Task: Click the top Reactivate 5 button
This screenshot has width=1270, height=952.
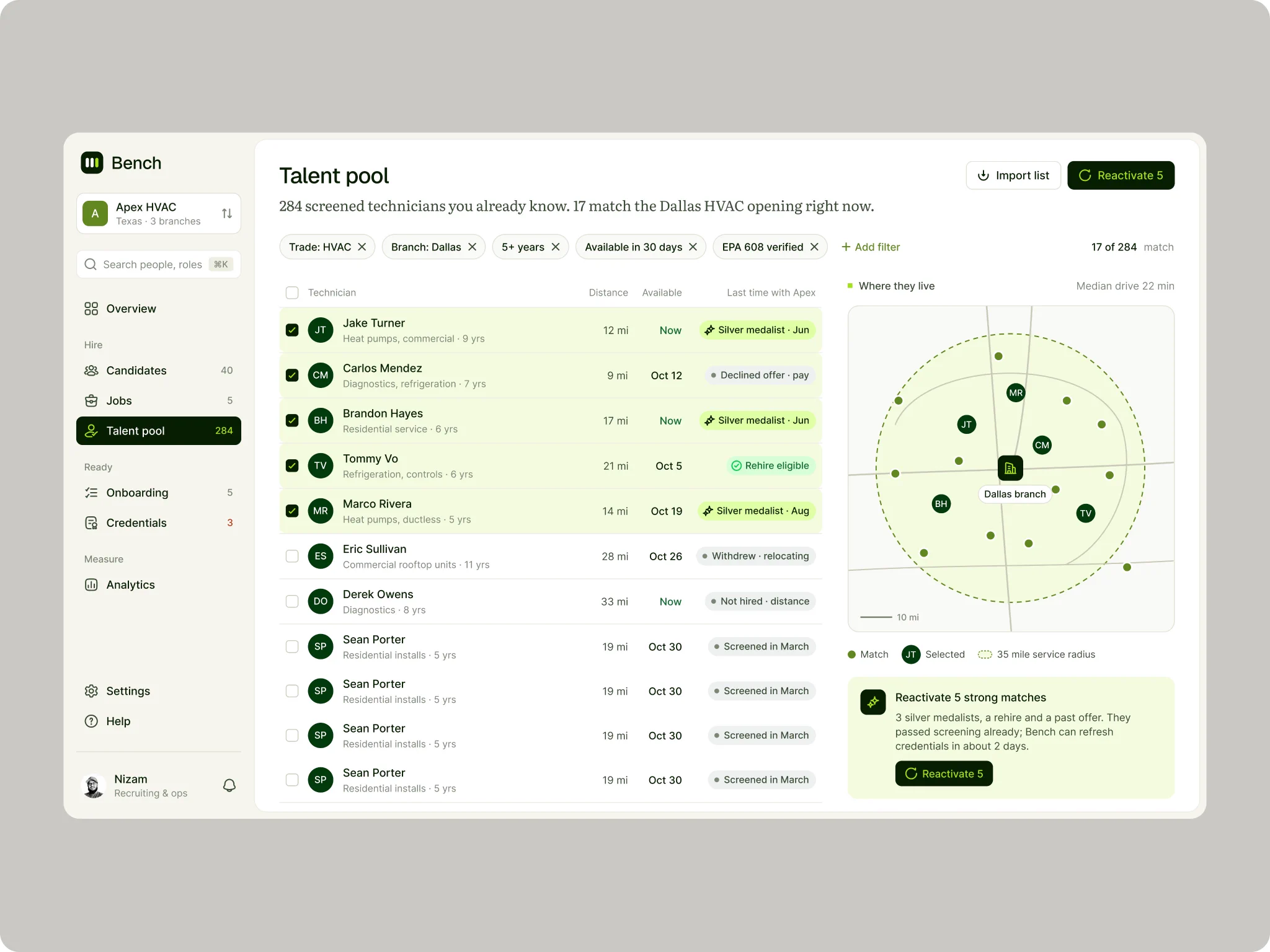Action: tap(1121, 175)
